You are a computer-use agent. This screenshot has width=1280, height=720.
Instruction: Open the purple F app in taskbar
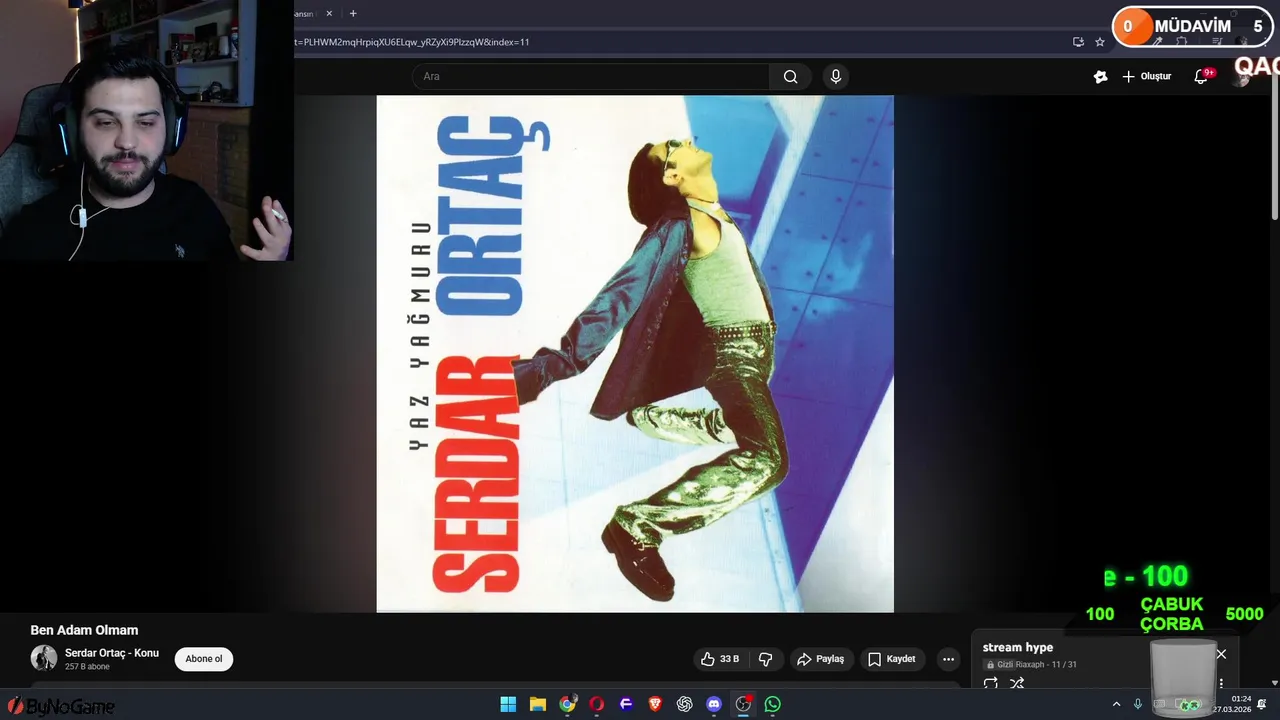coord(626,704)
